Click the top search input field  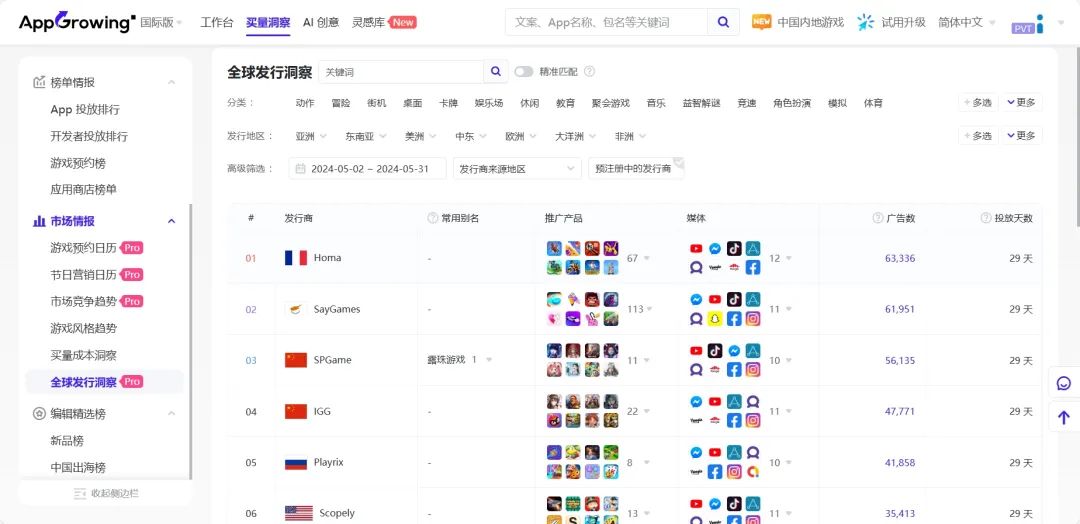click(606, 22)
